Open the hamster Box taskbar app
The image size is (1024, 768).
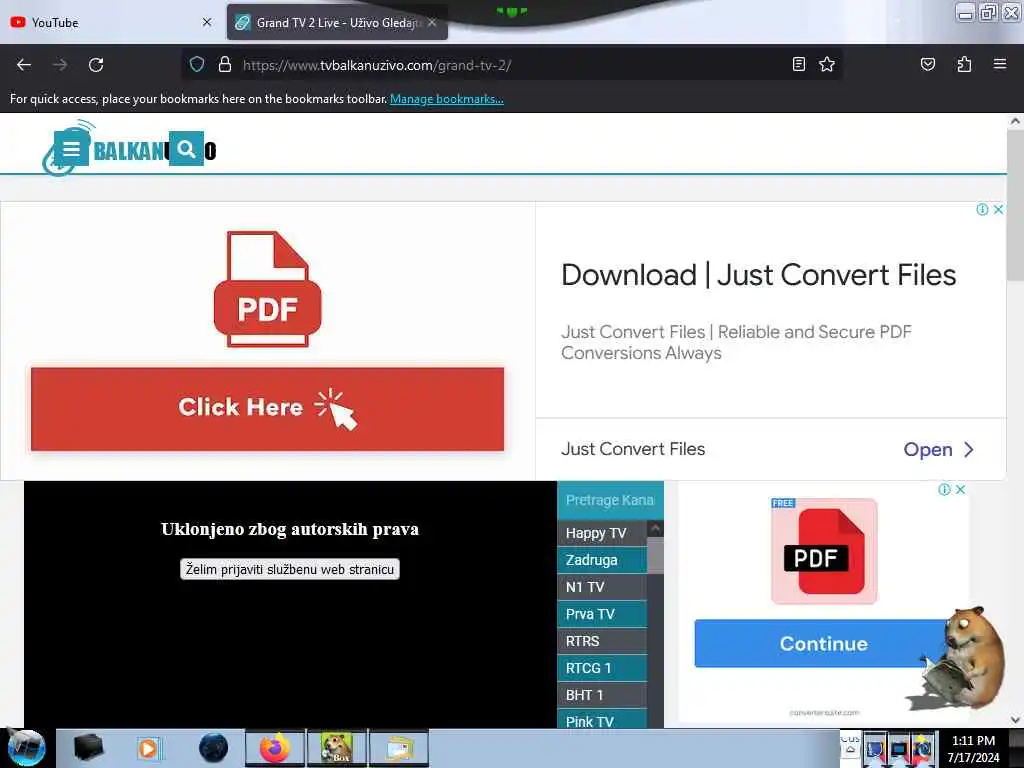(x=337, y=748)
